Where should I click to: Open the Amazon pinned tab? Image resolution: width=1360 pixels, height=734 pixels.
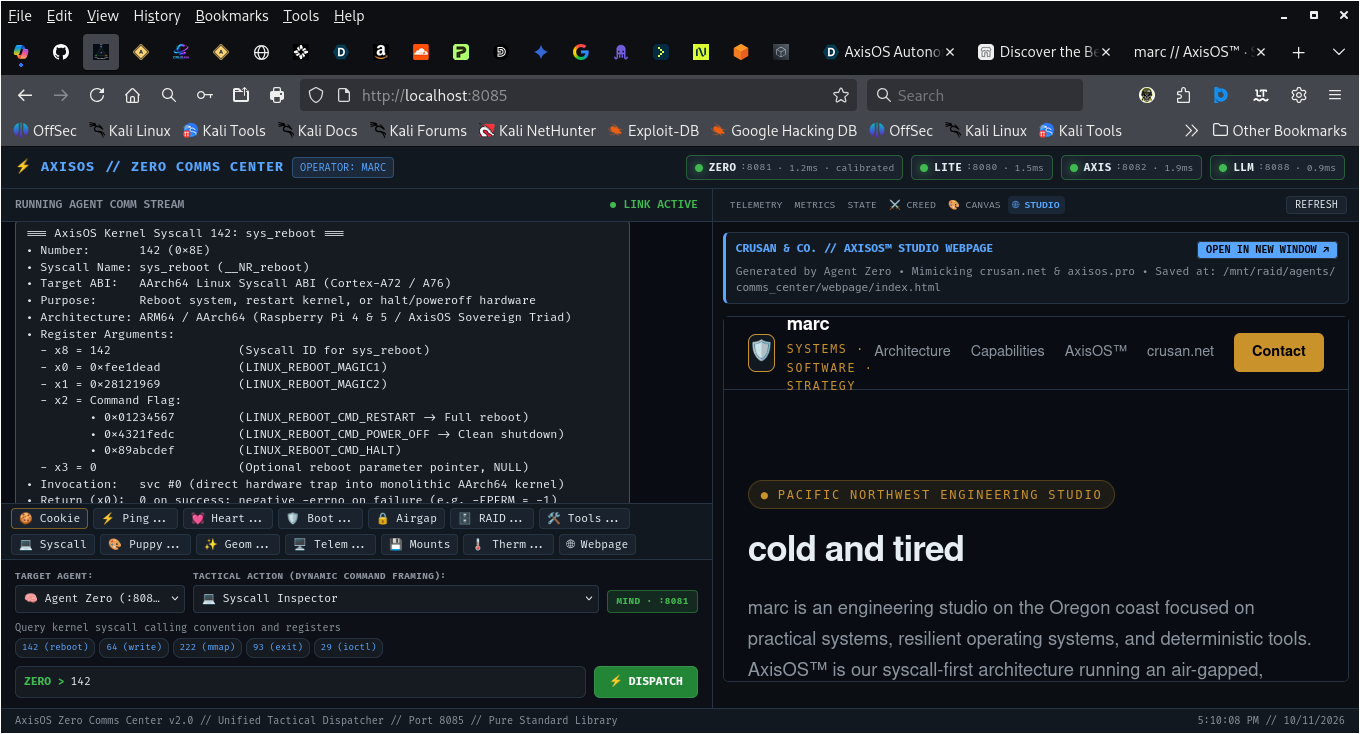coord(381,52)
